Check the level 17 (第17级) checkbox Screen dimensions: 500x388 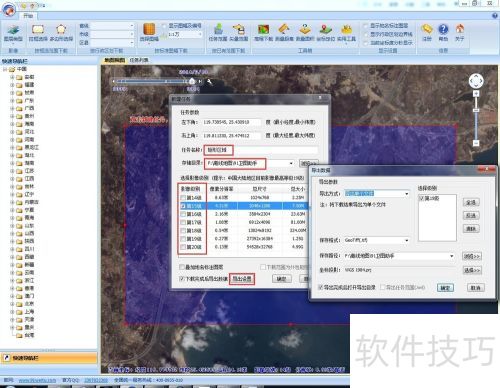(183, 222)
